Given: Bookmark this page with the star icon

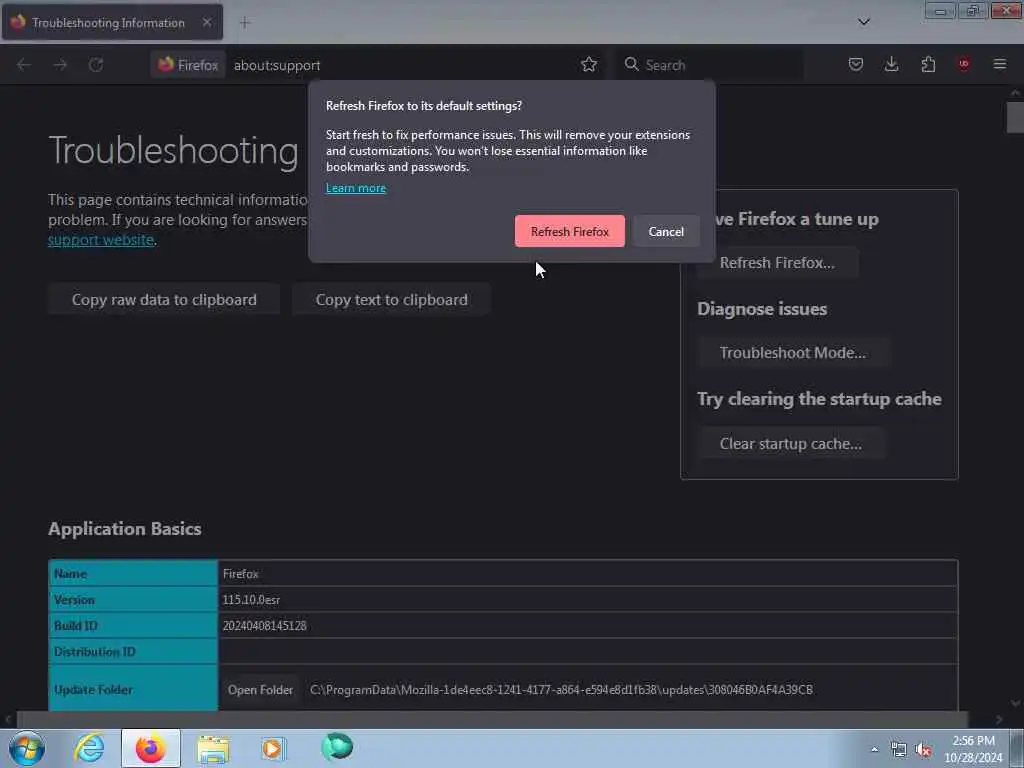Looking at the screenshot, I should [x=588, y=65].
